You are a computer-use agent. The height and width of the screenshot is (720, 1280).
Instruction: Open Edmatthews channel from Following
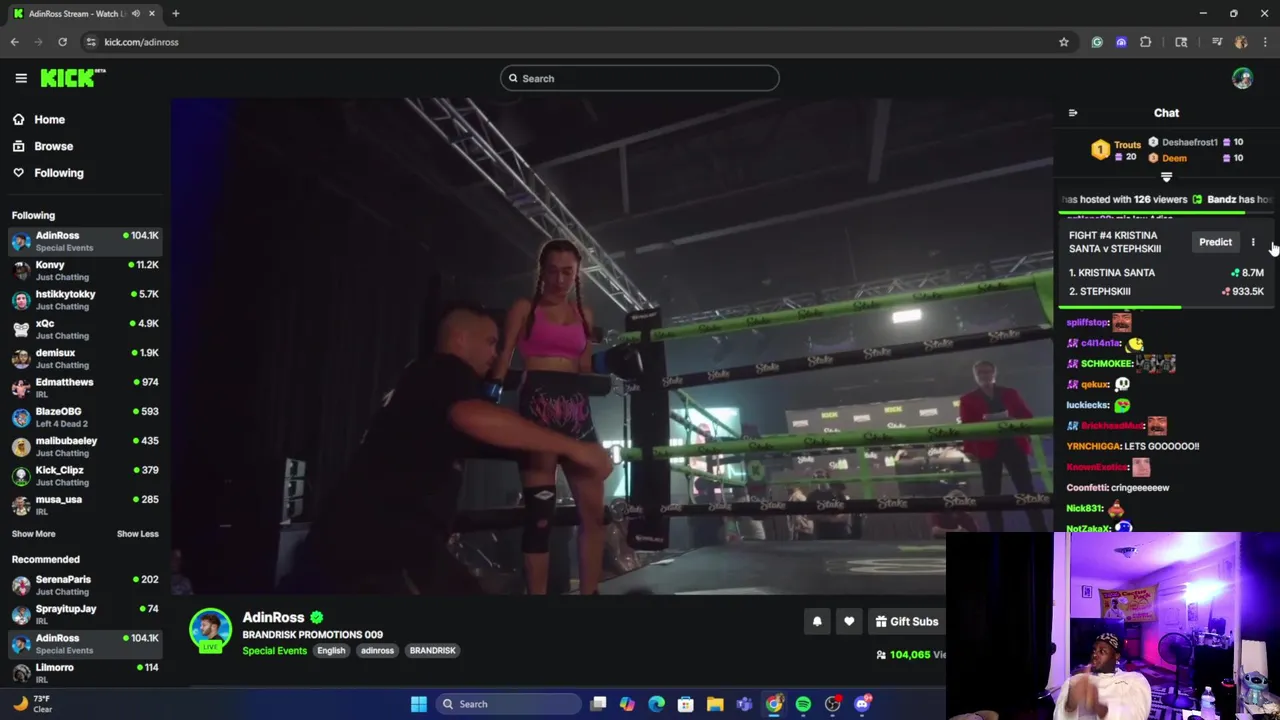[x=85, y=388]
